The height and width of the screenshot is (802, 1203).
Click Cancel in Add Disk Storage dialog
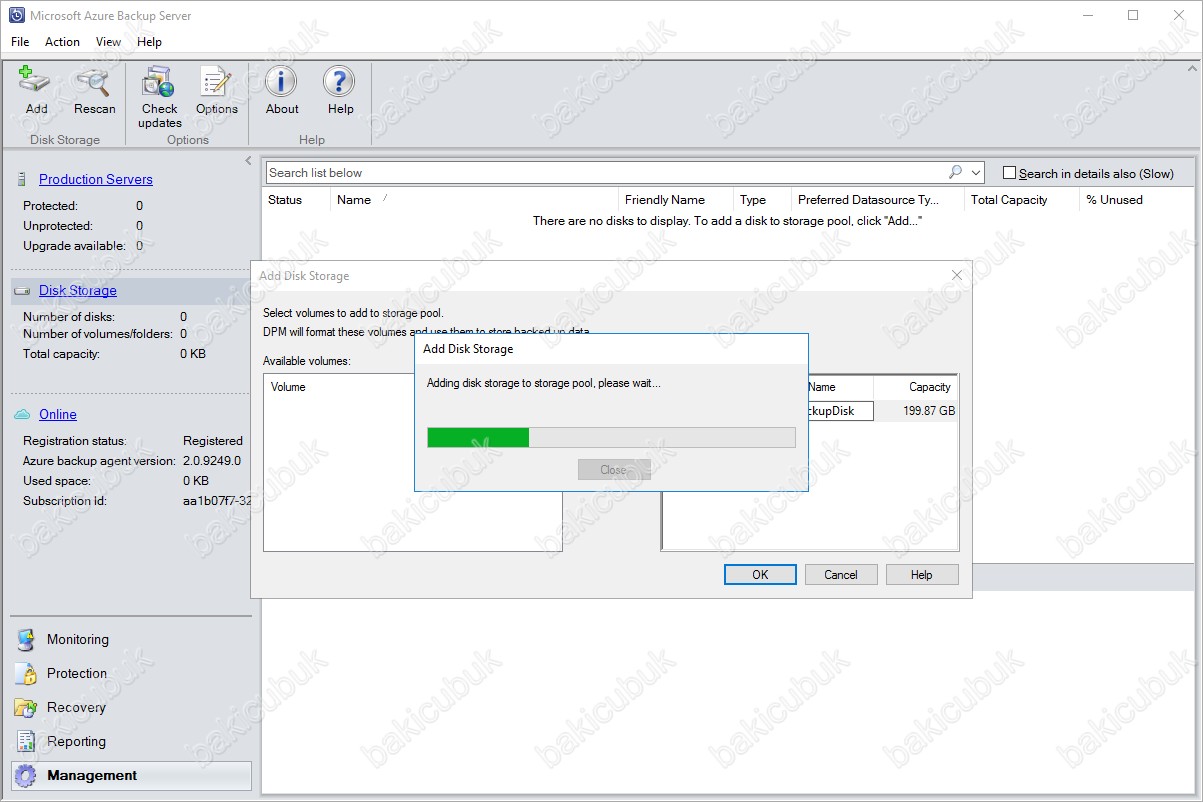coord(841,575)
